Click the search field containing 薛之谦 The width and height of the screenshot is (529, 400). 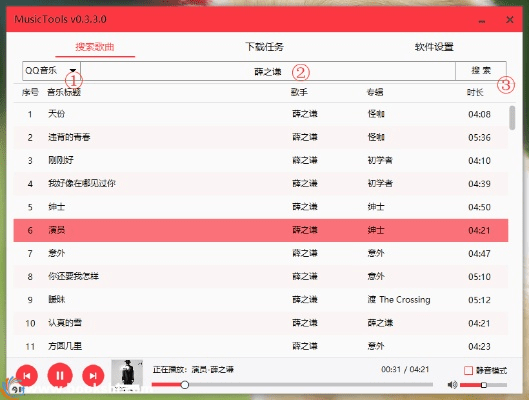268,71
